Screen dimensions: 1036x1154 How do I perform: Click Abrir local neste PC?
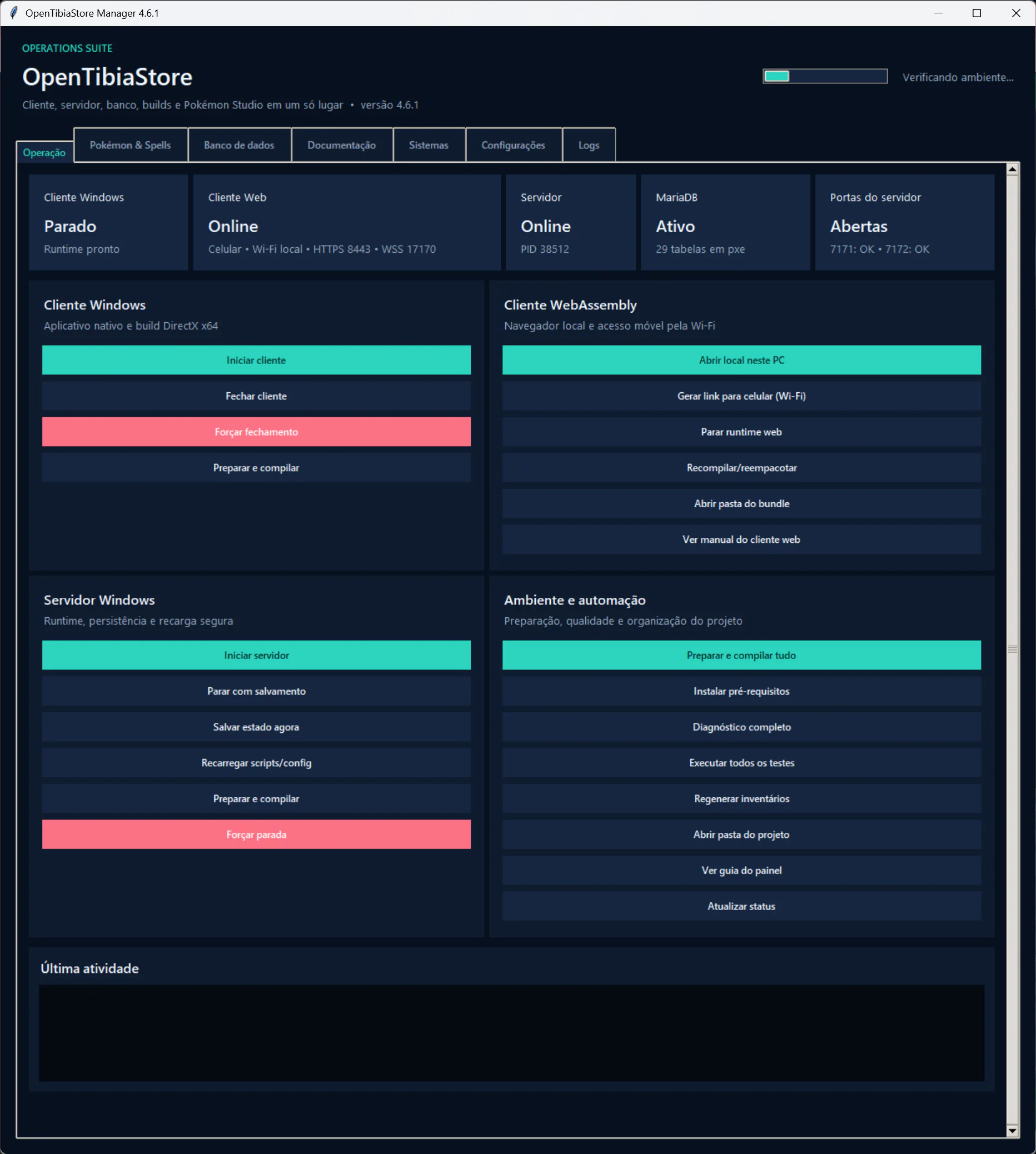point(742,360)
